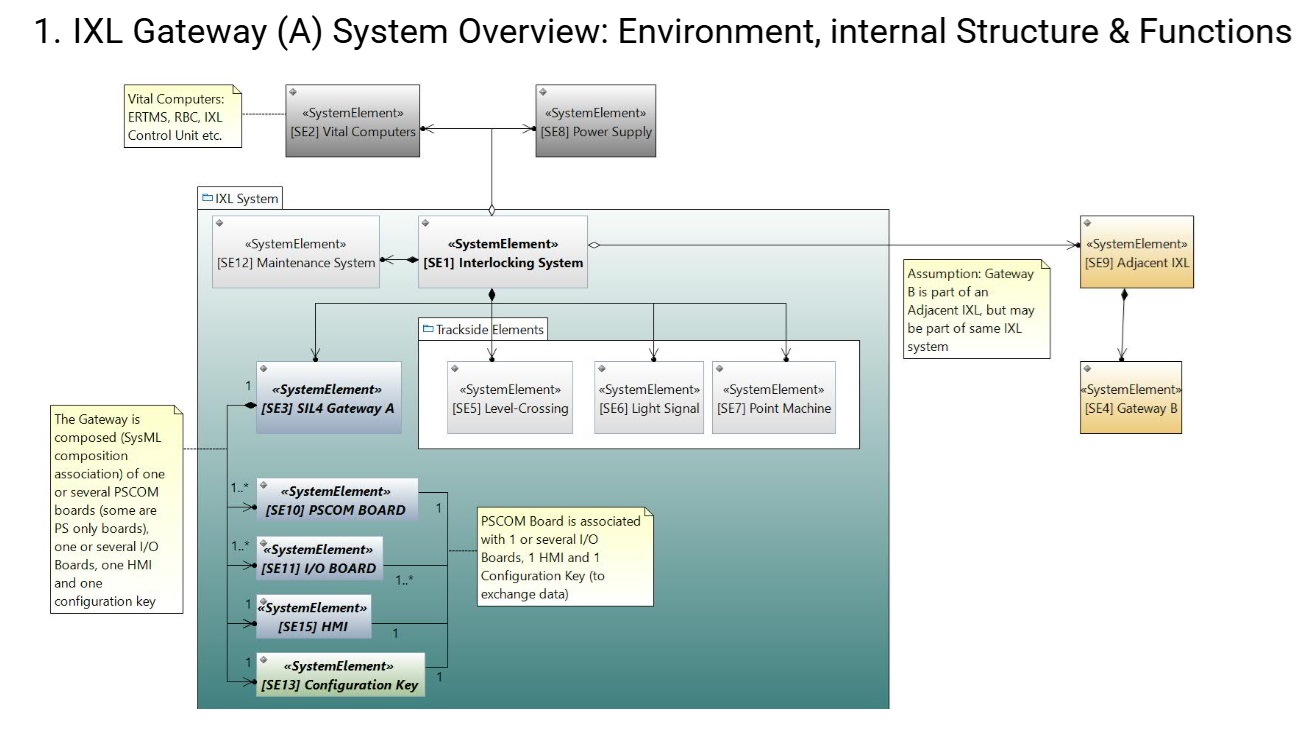
Task: Select the [SE15] HMI block
Action: click(314, 616)
